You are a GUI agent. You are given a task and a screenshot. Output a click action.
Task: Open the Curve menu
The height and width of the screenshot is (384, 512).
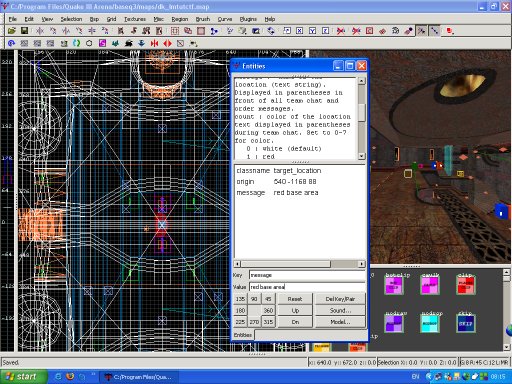pos(225,19)
